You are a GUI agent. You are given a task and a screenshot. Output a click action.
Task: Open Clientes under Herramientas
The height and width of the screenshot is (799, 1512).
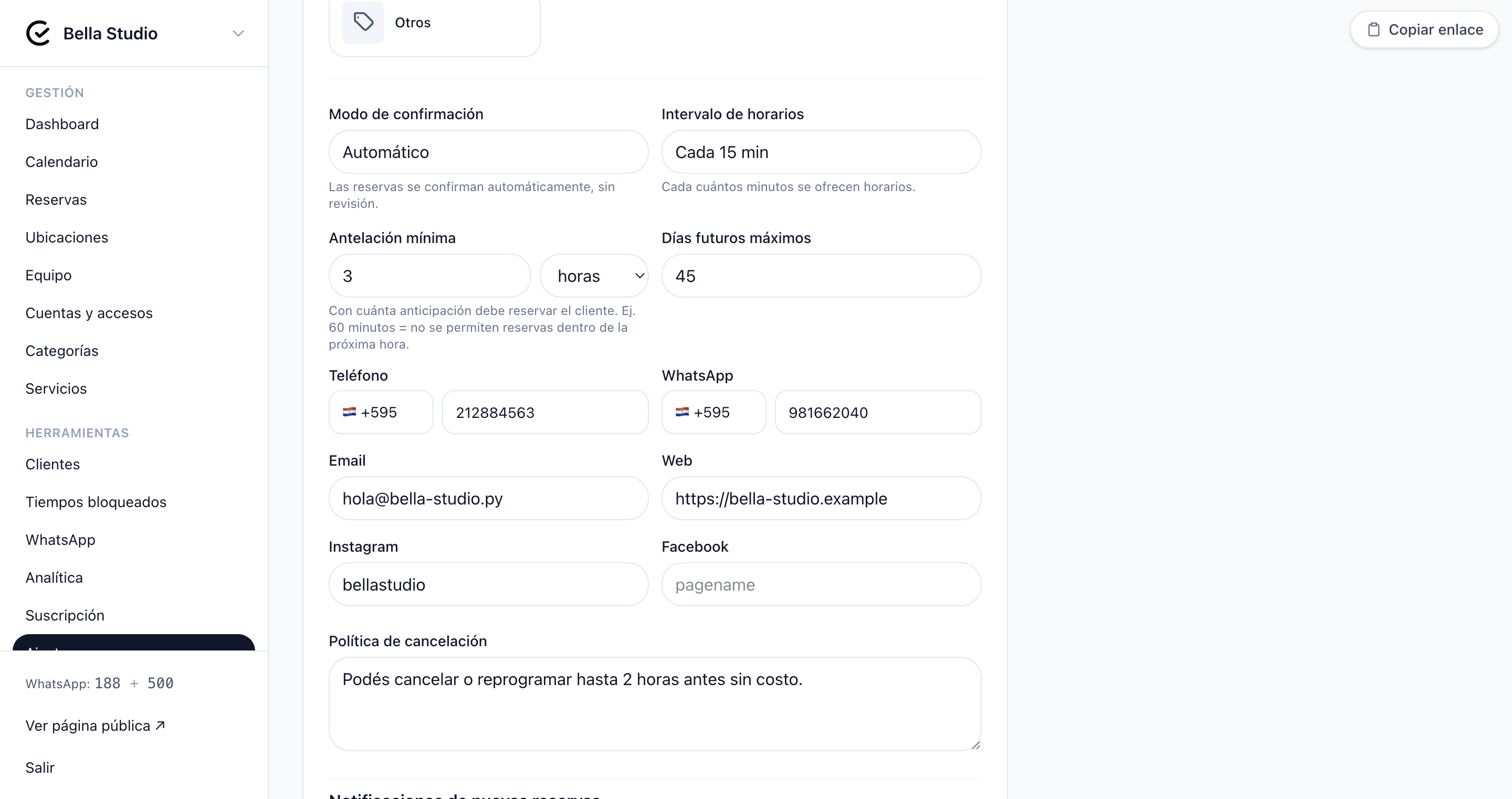tap(53, 465)
